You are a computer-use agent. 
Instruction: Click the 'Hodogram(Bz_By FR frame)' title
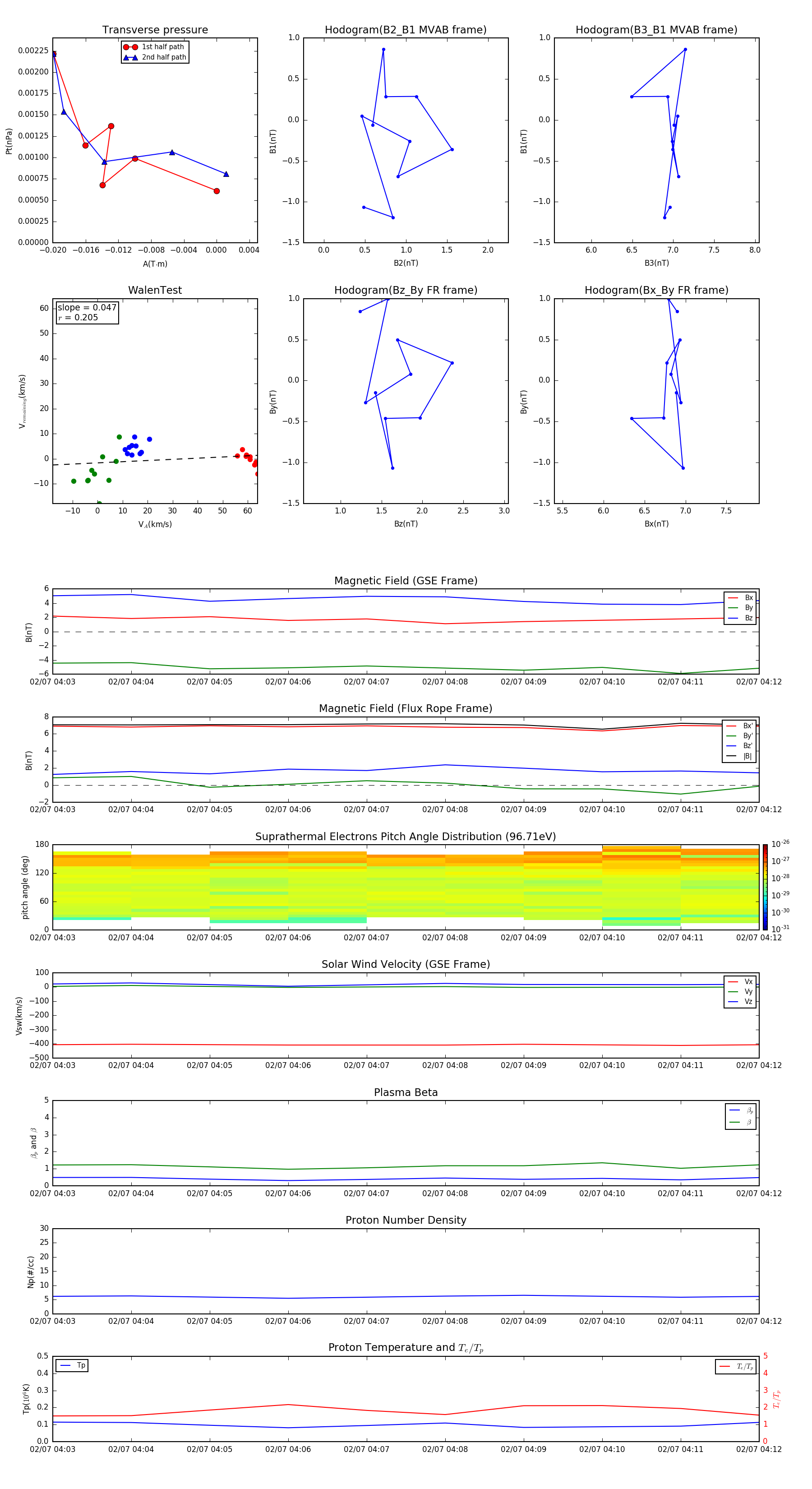coord(406,290)
